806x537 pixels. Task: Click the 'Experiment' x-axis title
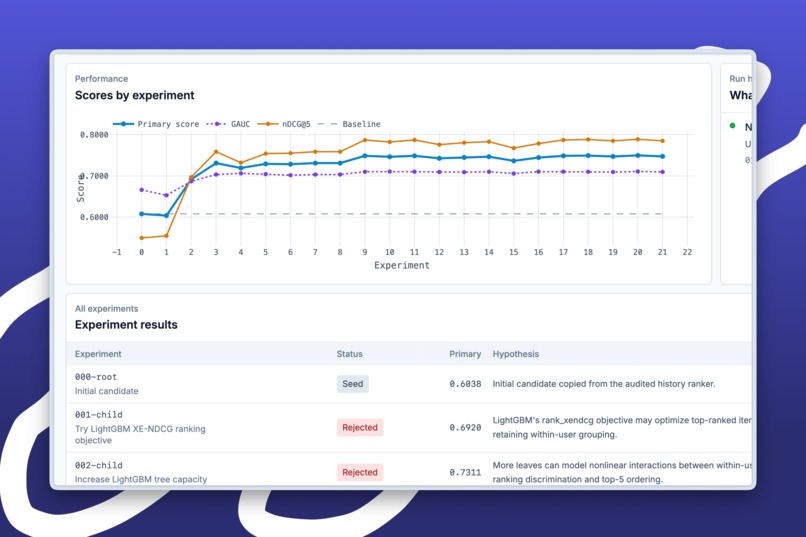[x=402, y=265]
